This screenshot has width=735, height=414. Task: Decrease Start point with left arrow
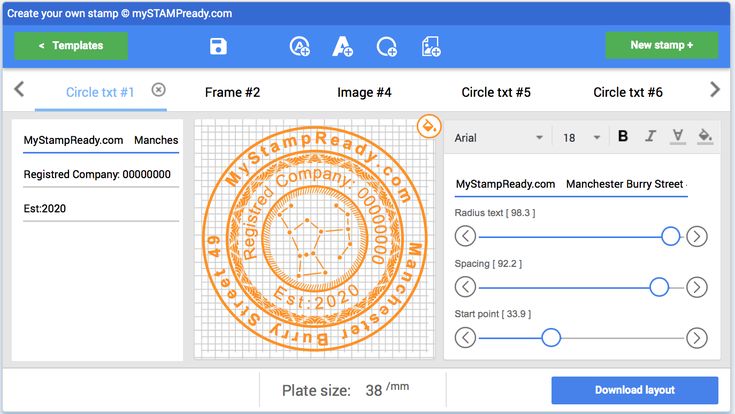[465, 338]
